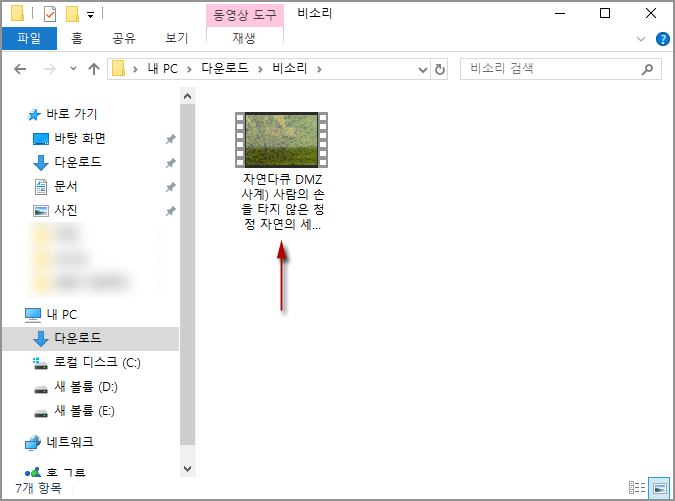
Task: Click 비소리 in the address breadcrumb
Action: click(290, 68)
